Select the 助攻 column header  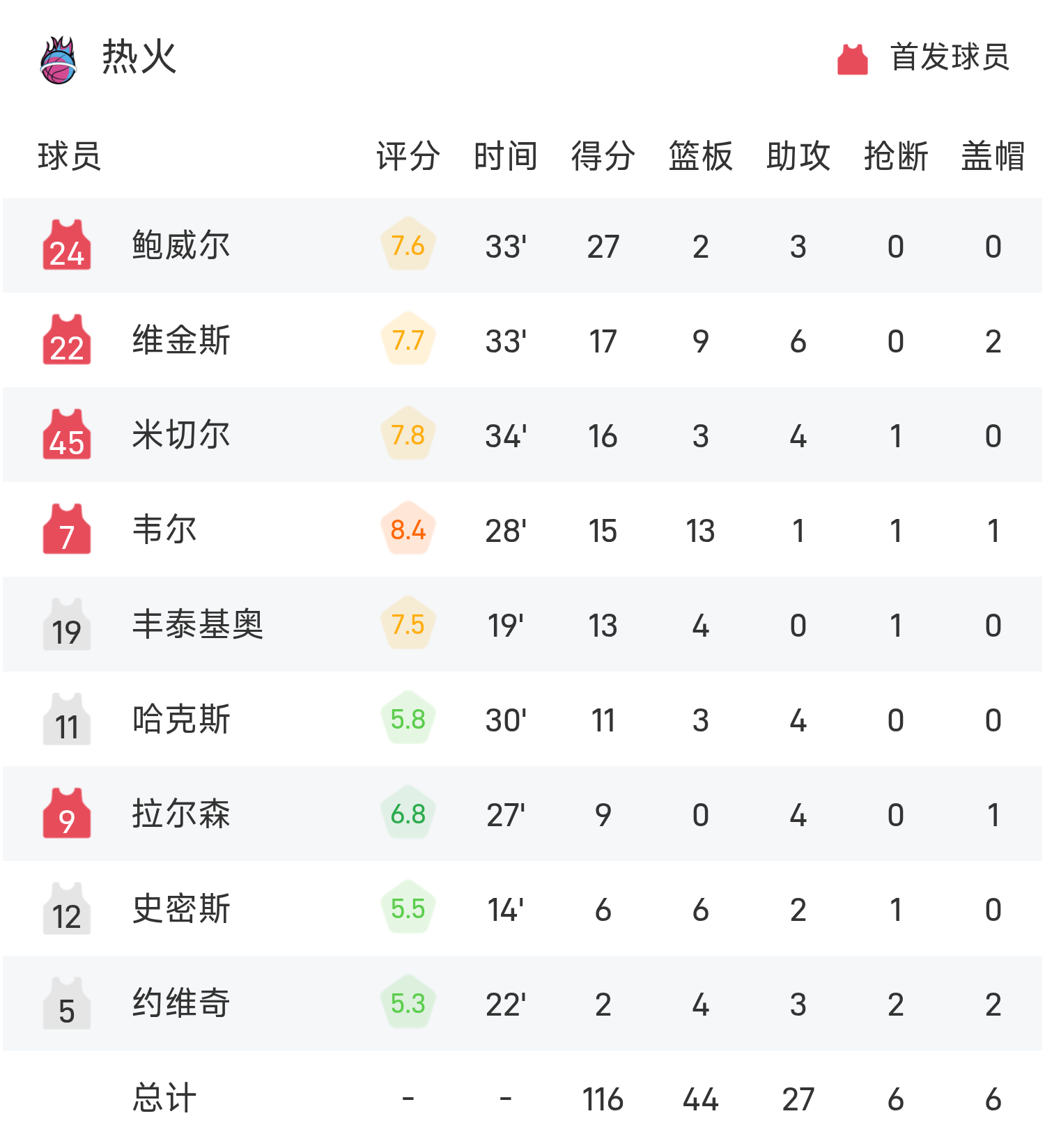pos(798,155)
